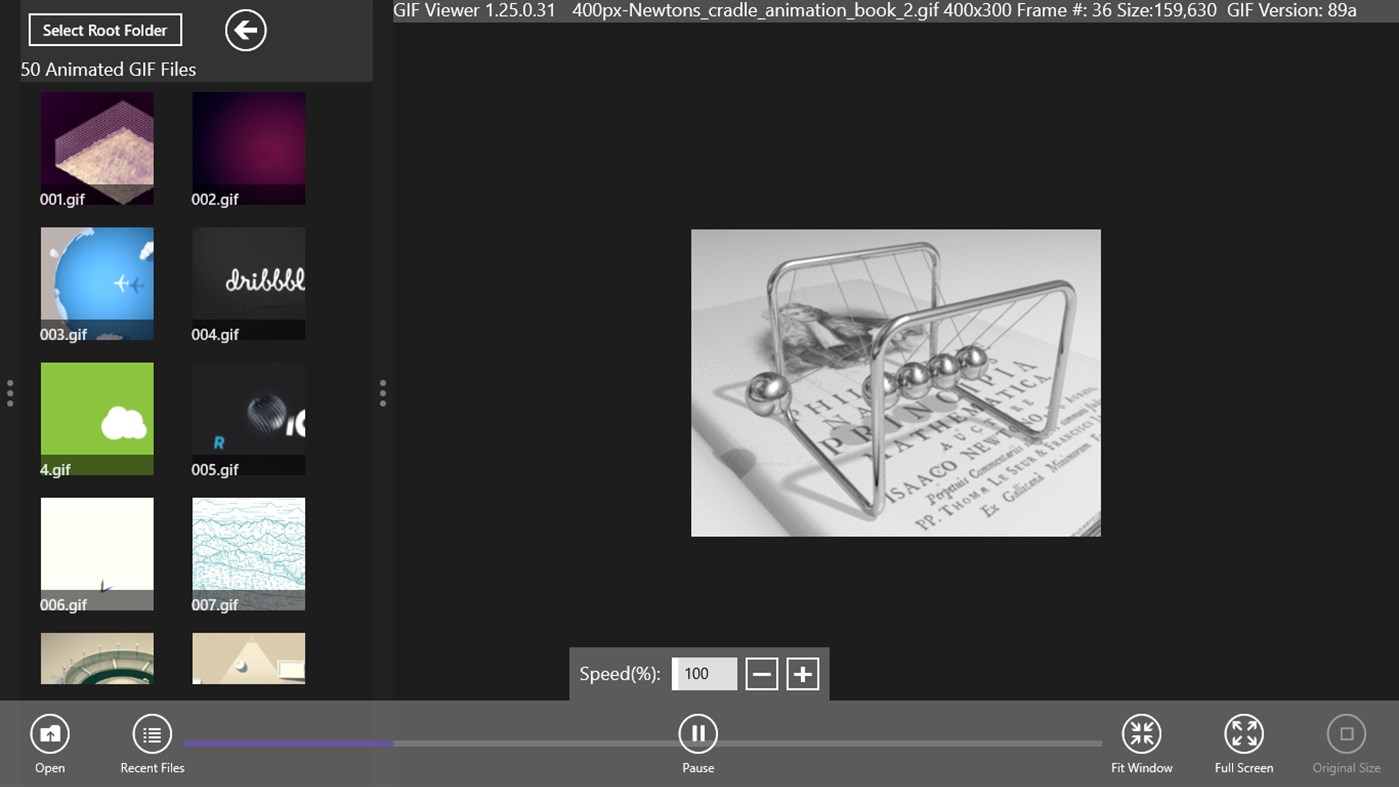Fit the GIF to window
1399x787 pixels.
(x=1141, y=735)
